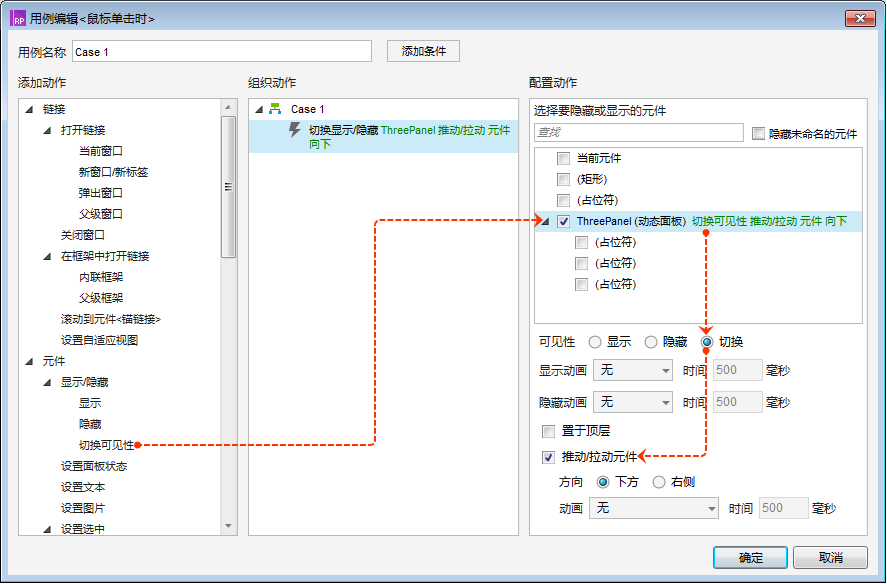Check the (矩形) checkbox
887x584 pixels.
[563, 179]
